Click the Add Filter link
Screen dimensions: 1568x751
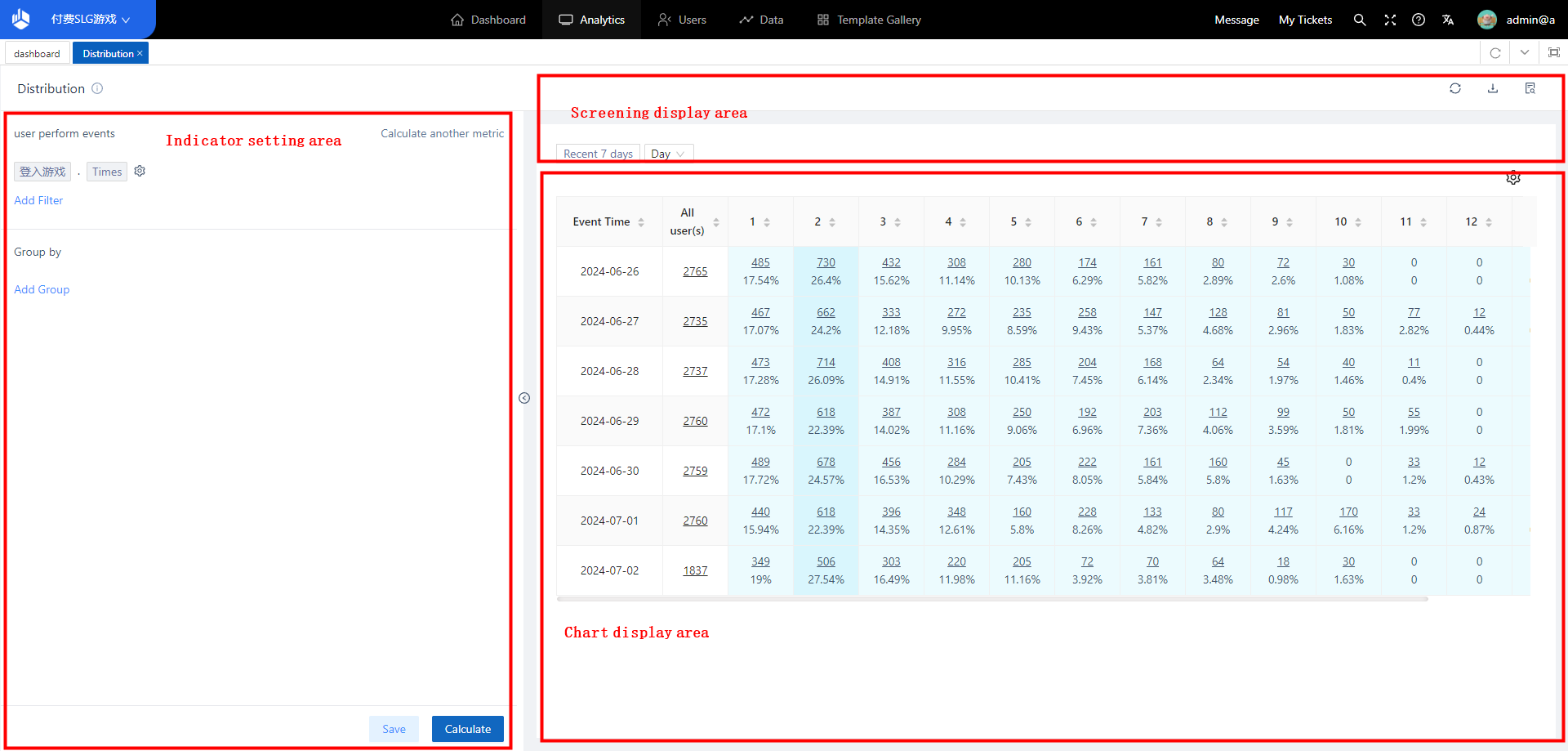pos(38,200)
